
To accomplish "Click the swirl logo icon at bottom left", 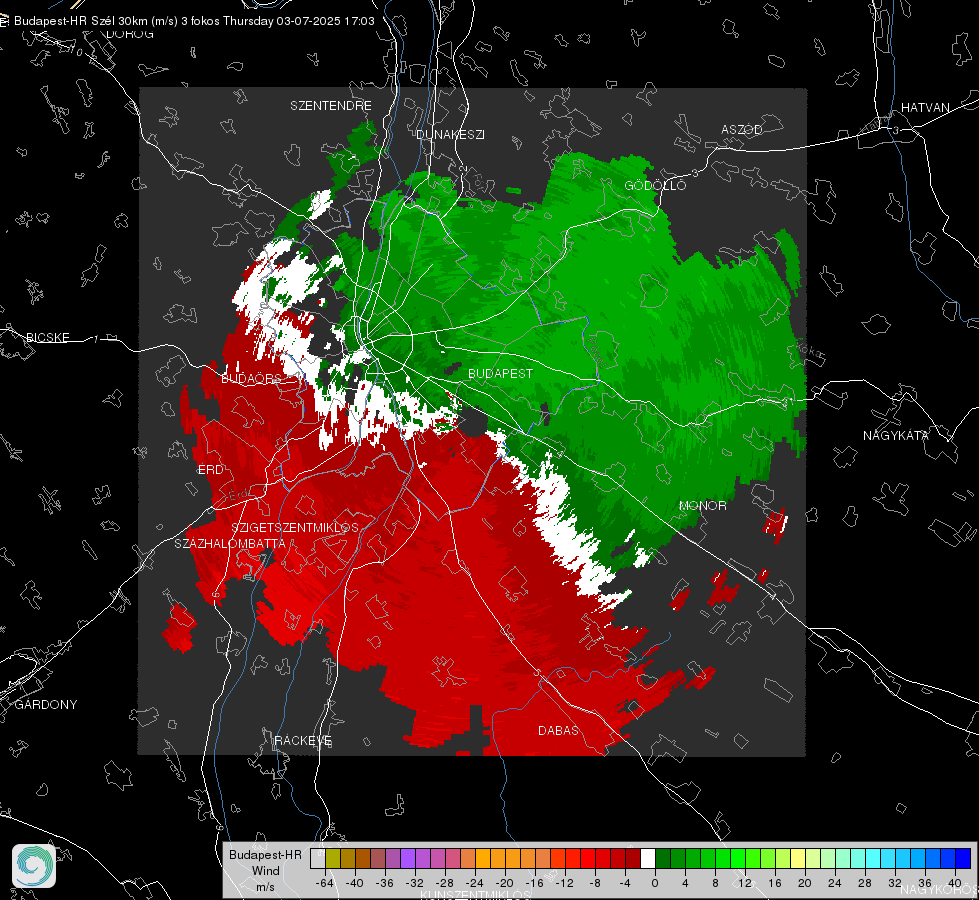I will point(34,866).
